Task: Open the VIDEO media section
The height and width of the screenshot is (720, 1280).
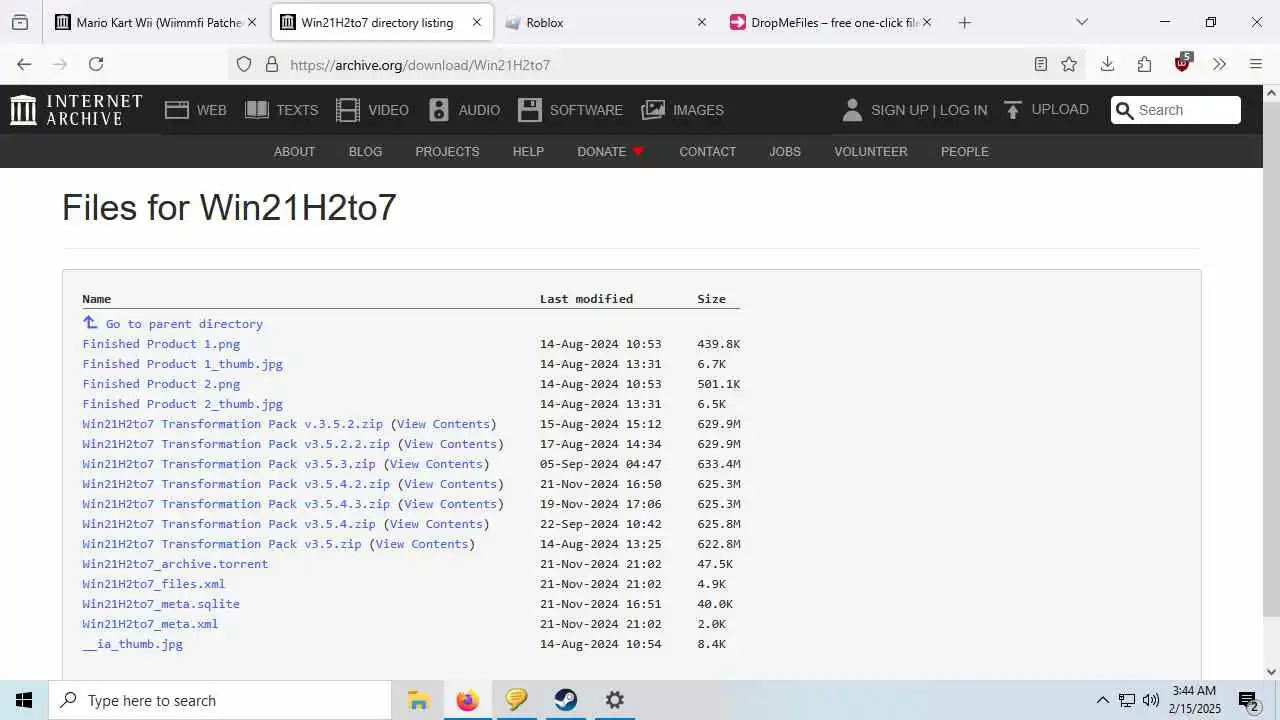Action: (372, 110)
